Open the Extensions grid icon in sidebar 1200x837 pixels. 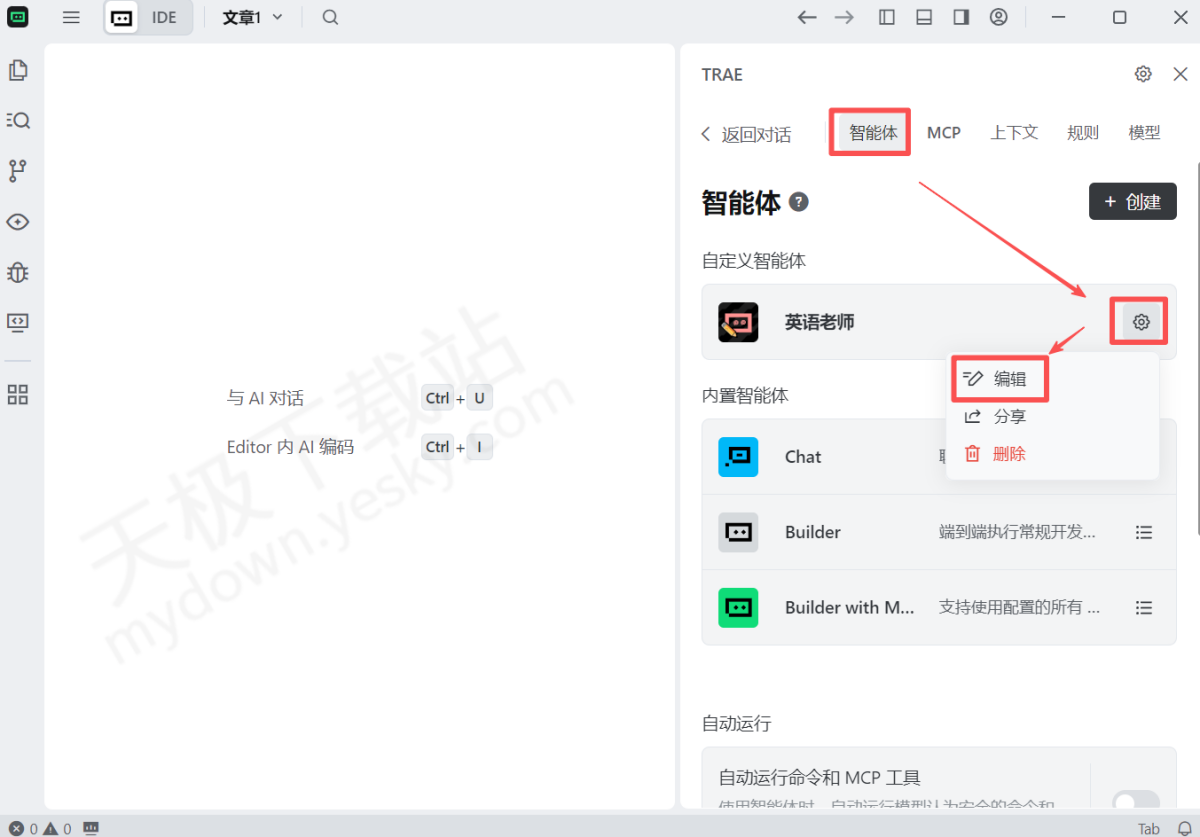pos(17,394)
